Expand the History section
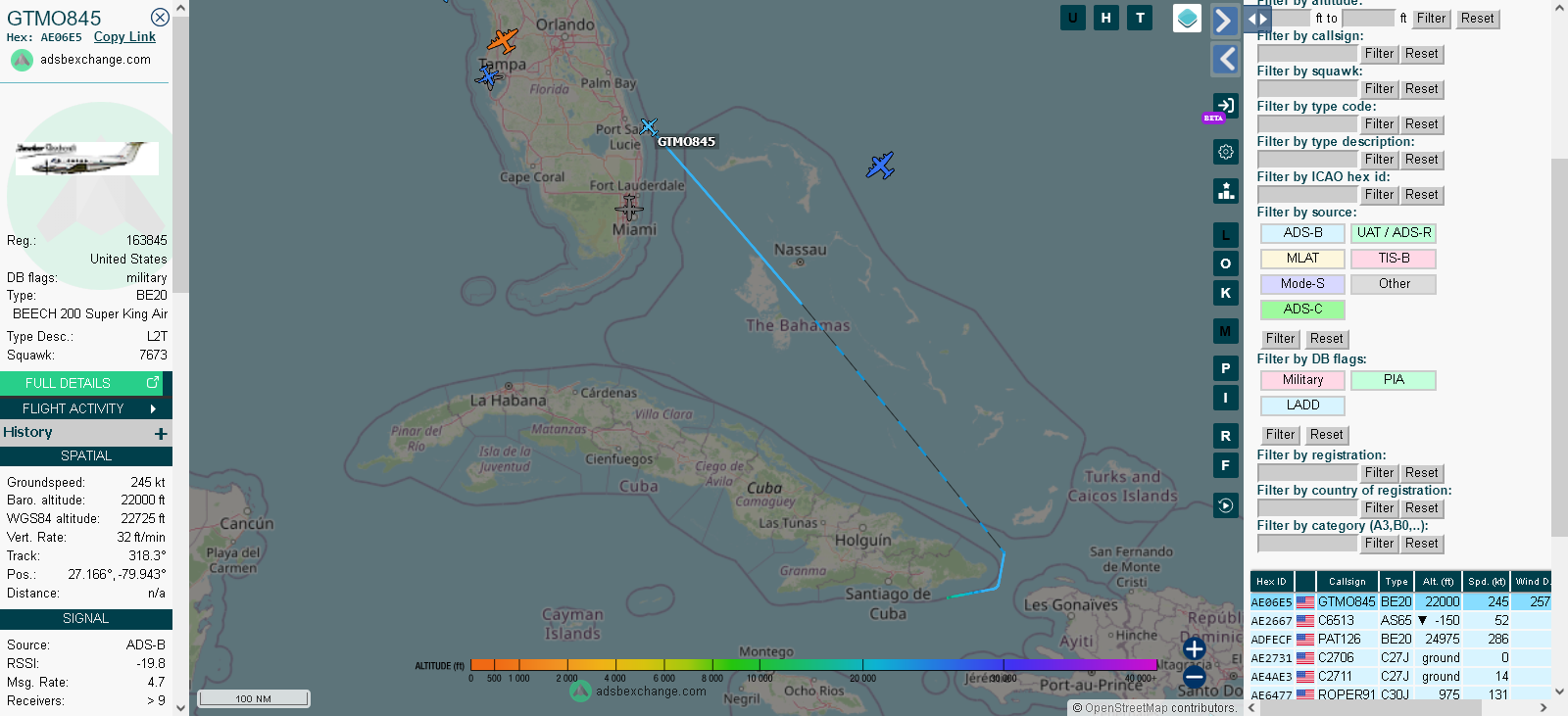Viewport: 1568px width, 716px height. 161,433
